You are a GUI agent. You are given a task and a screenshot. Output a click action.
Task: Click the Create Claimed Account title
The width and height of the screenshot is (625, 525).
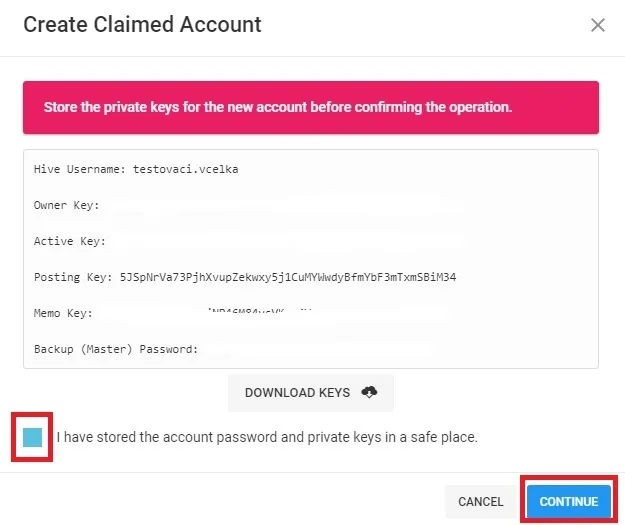[142, 24]
